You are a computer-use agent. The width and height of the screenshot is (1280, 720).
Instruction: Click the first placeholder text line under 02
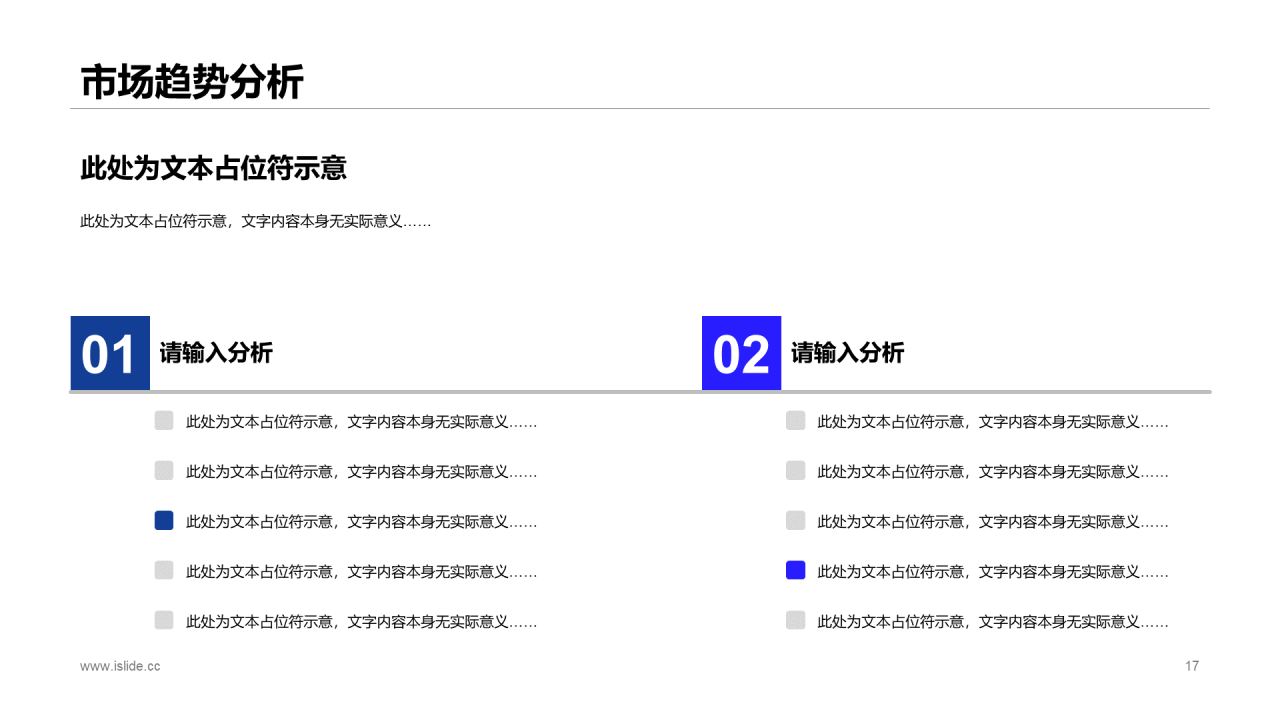click(992, 422)
